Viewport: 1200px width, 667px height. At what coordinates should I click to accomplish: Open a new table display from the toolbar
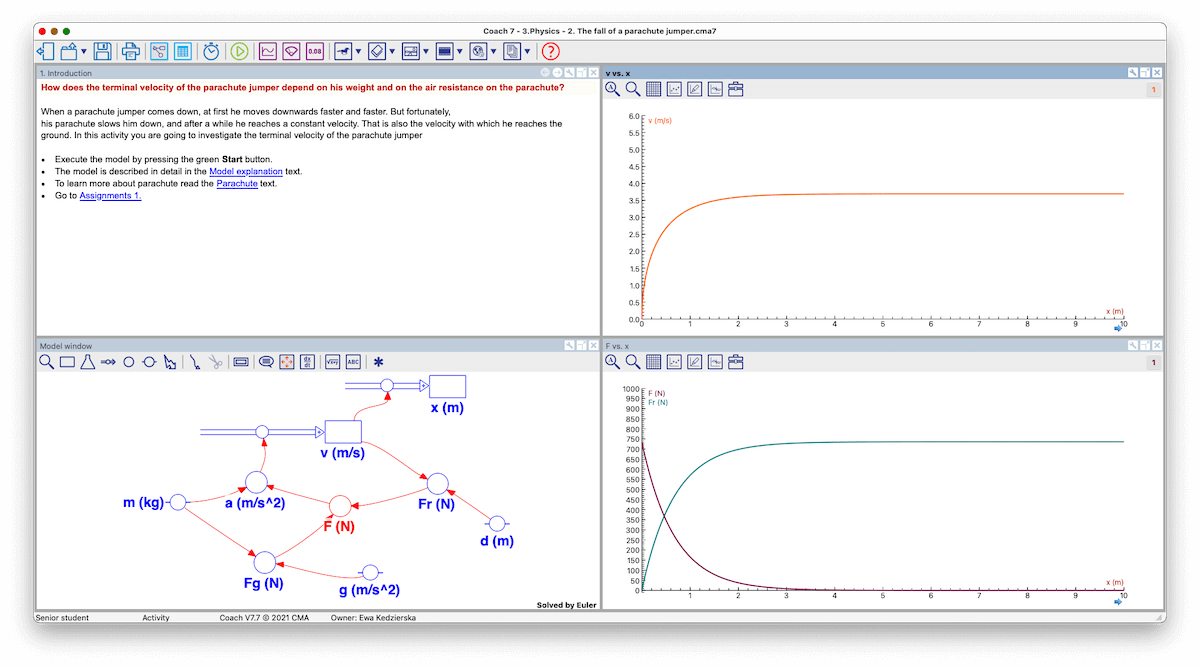pos(184,50)
